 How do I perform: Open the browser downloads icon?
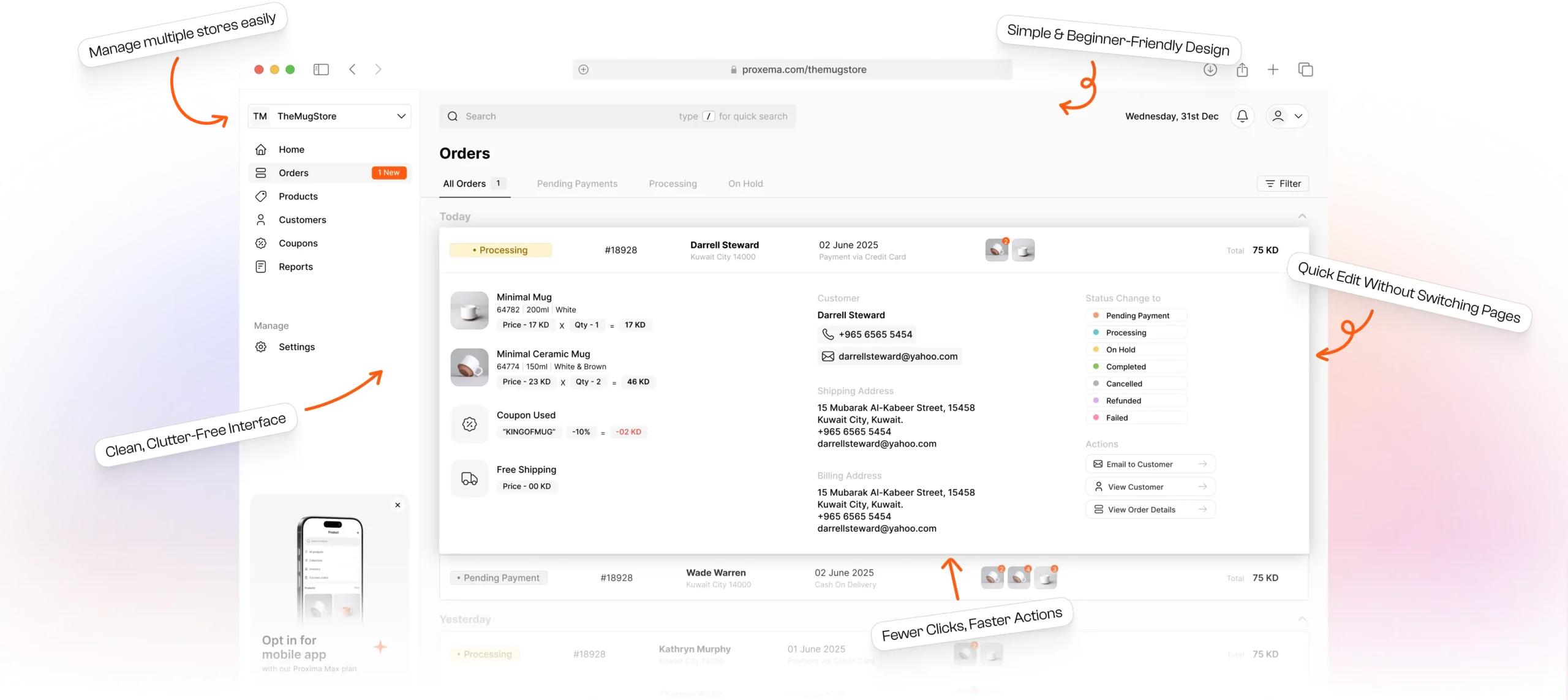[1210, 70]
